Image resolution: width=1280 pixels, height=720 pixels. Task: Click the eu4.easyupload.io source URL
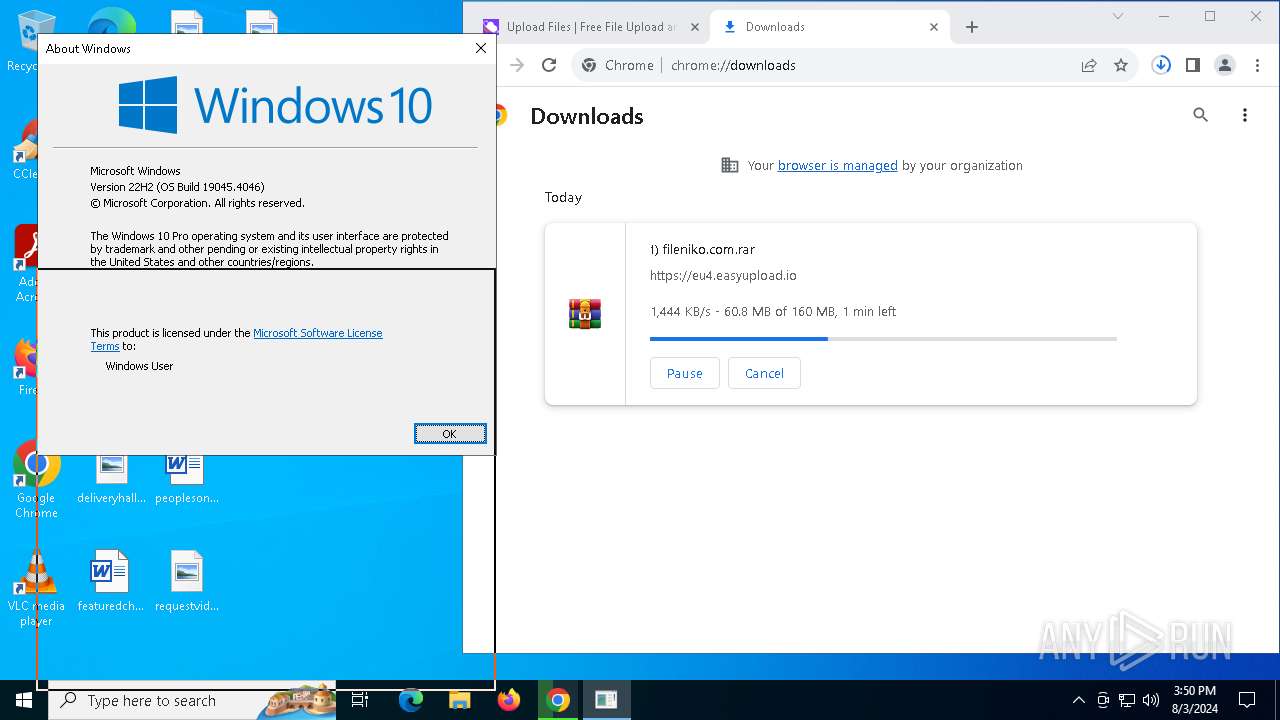[x=723, y=276]
